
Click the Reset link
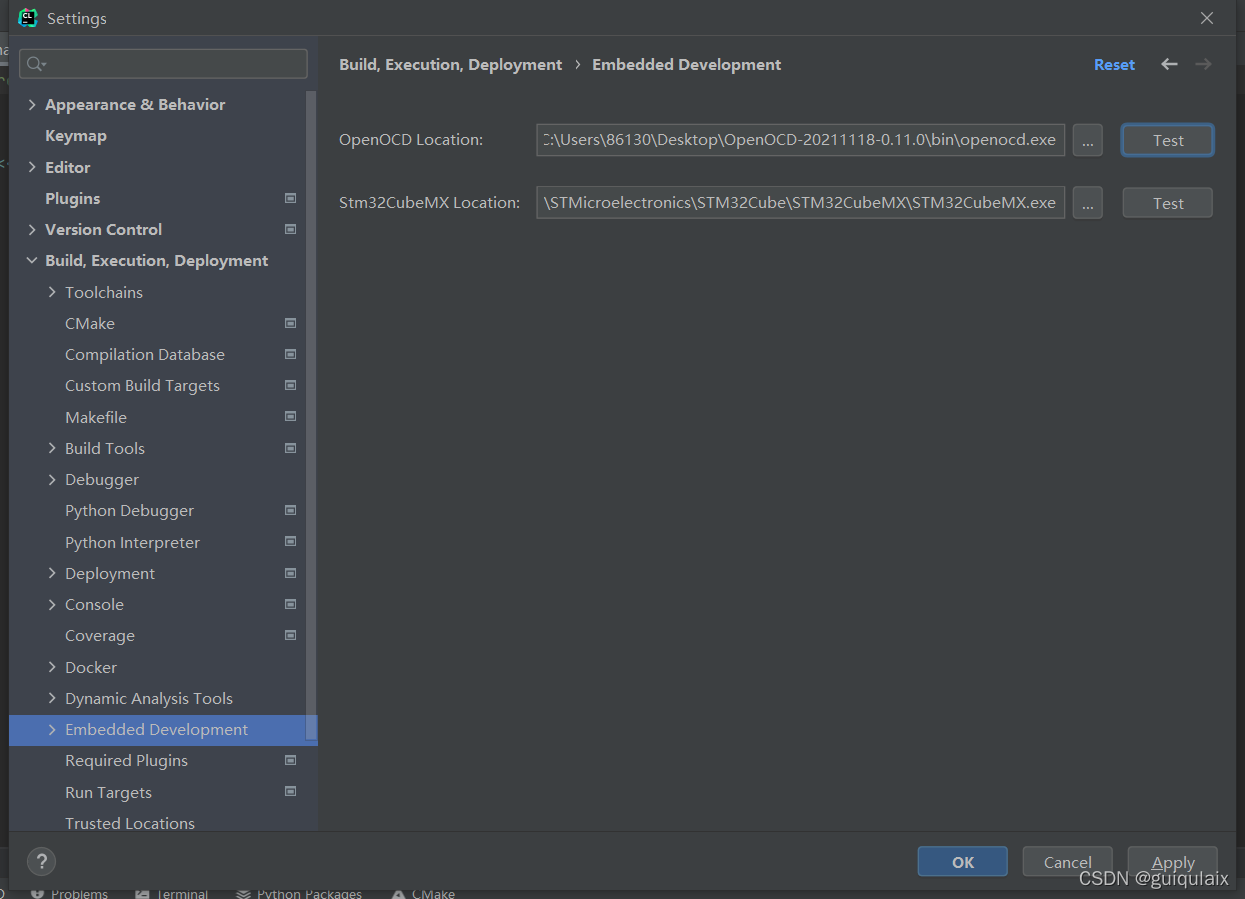pyautogui.click(x=1114, y=64)
